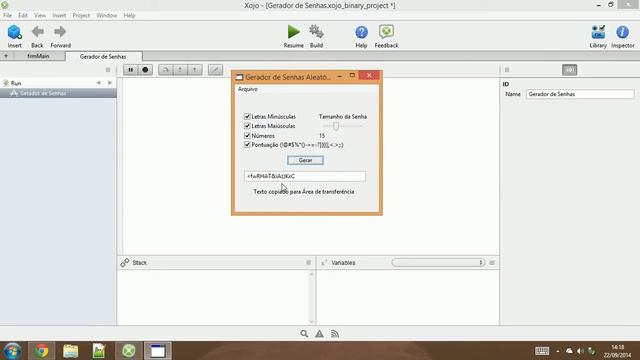Image resolution: width=640 pixels, height=360 pixels.
Task: Open the Edit menu
Action: click(23, 16)
